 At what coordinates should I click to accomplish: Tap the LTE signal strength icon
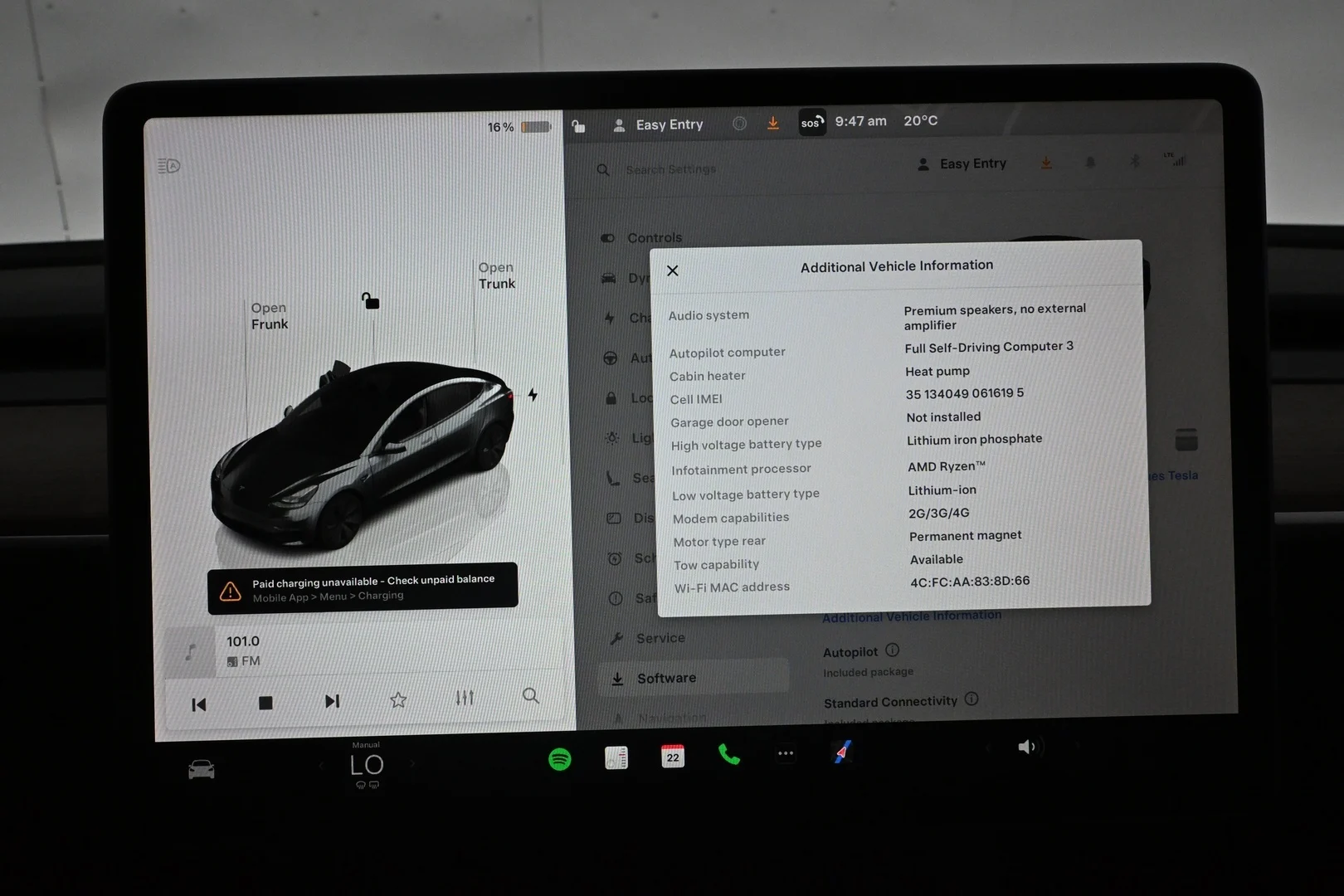[1175, 158]
